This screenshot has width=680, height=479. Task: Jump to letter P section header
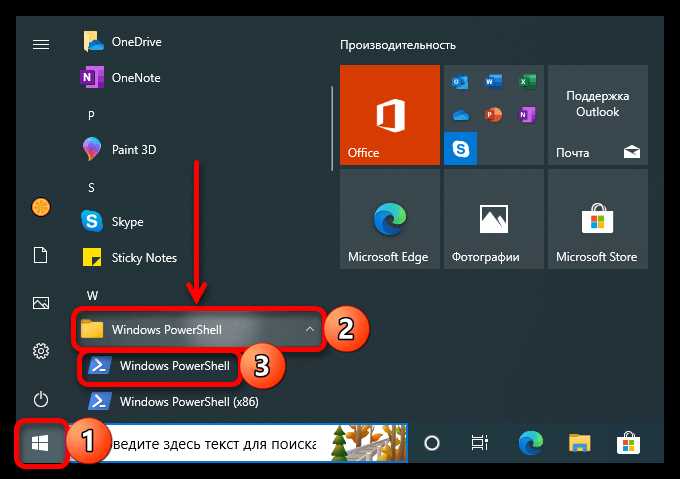coord(91,115)
